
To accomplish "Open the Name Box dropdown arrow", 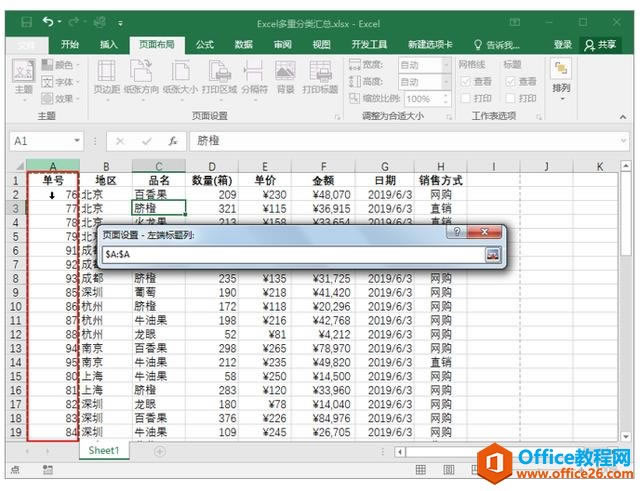I will 77,141.
